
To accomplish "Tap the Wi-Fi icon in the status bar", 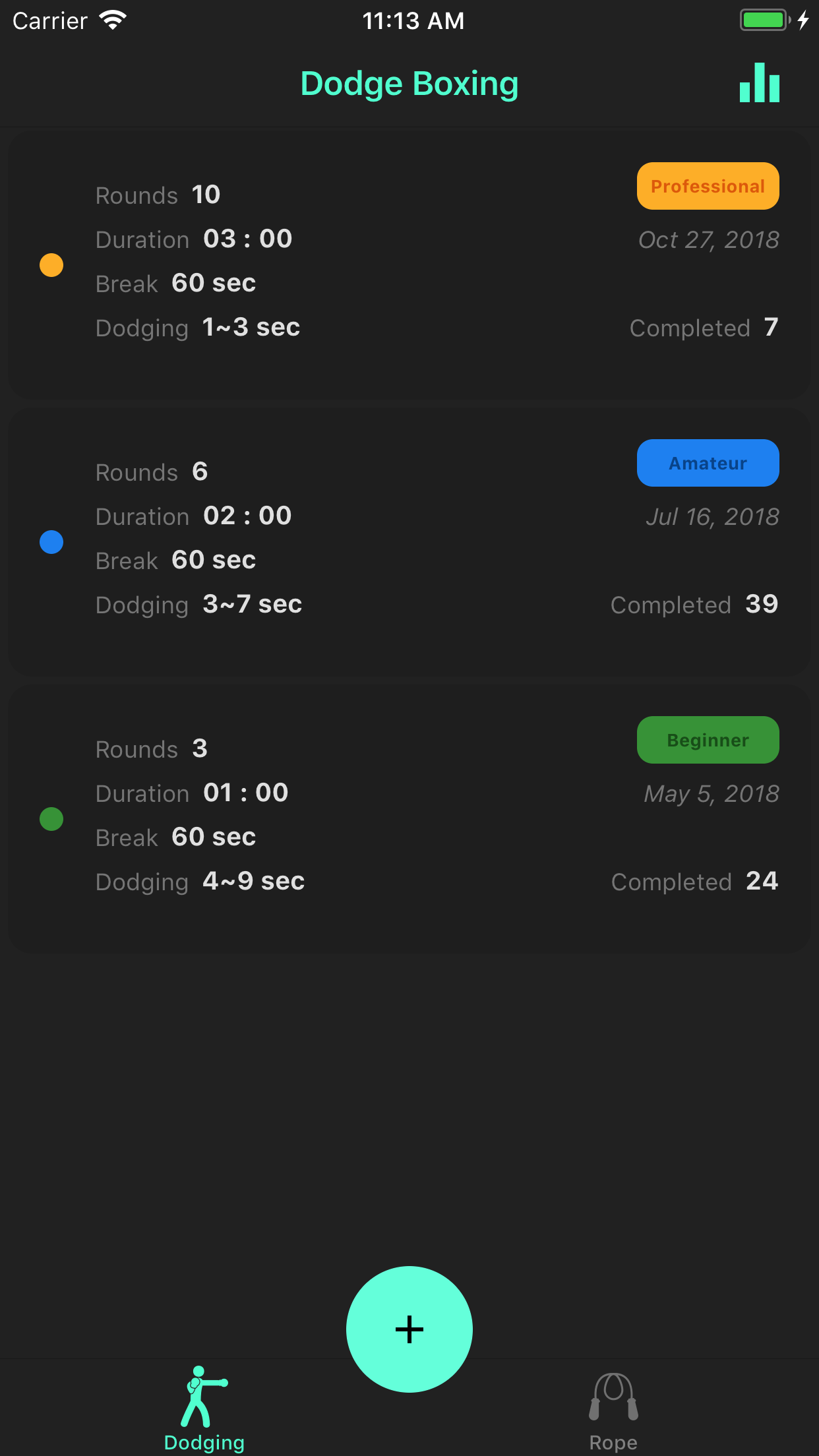I will [114, 20].
